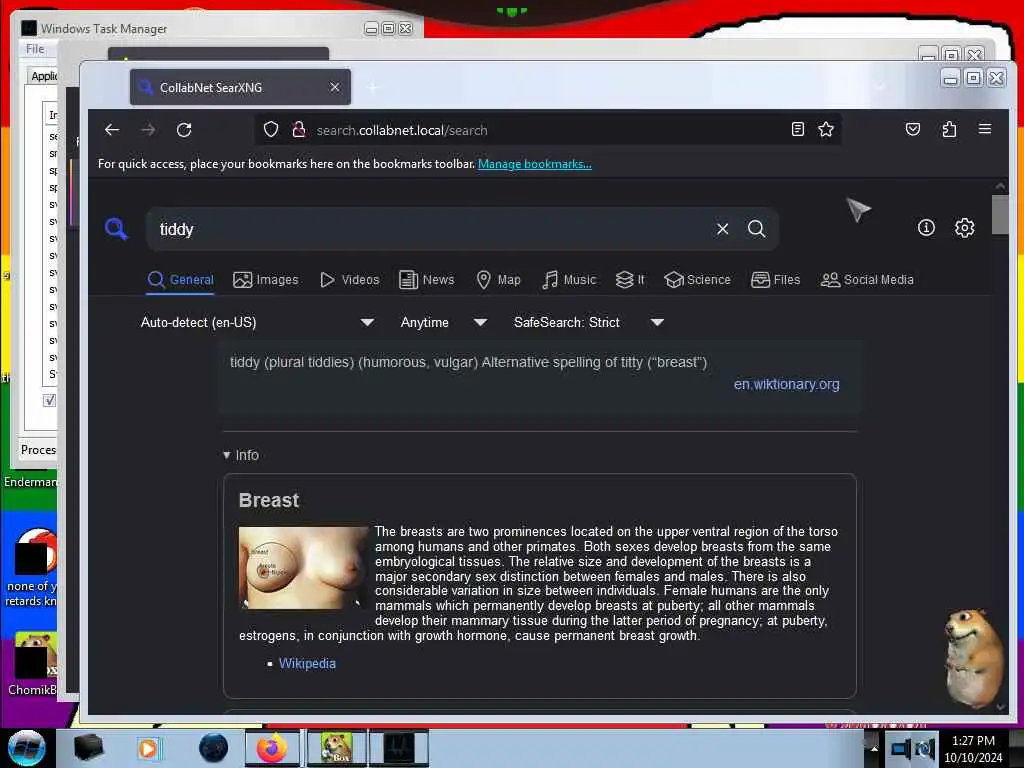Image resolution: width=1024 pixels, height=768 pixels.
Task: Open the en.wiktionary.org link
Action: (x=786, y=384)
